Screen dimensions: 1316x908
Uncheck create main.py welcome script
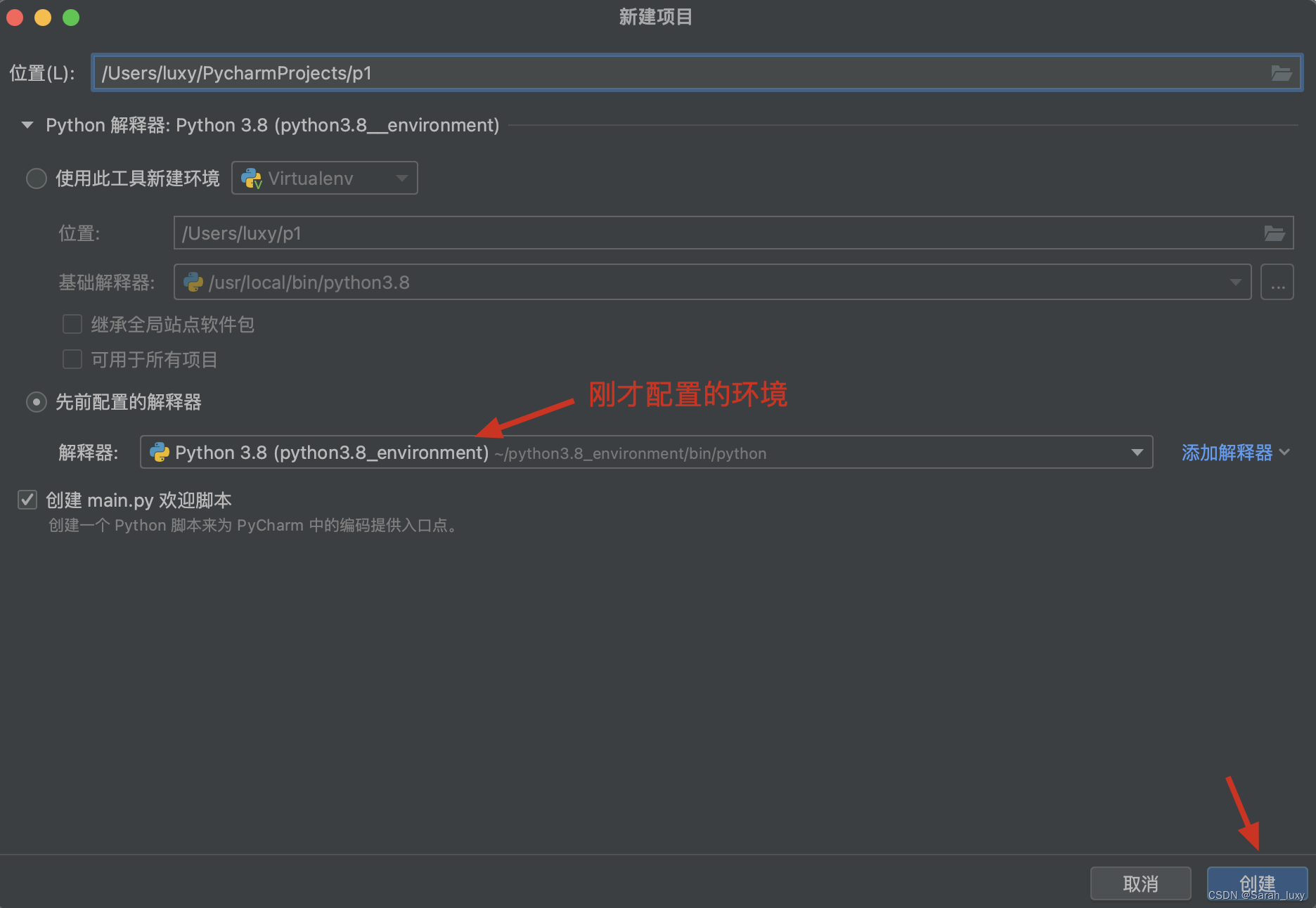[27, 500]
